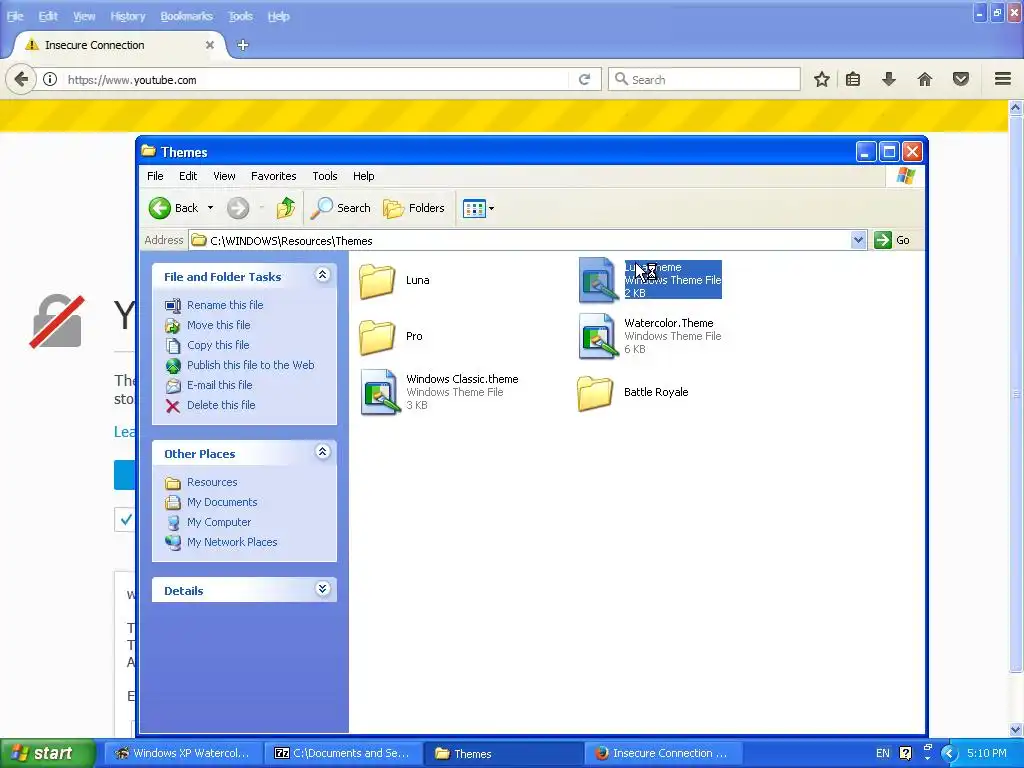Open Explorer View menu

[224, 176]
